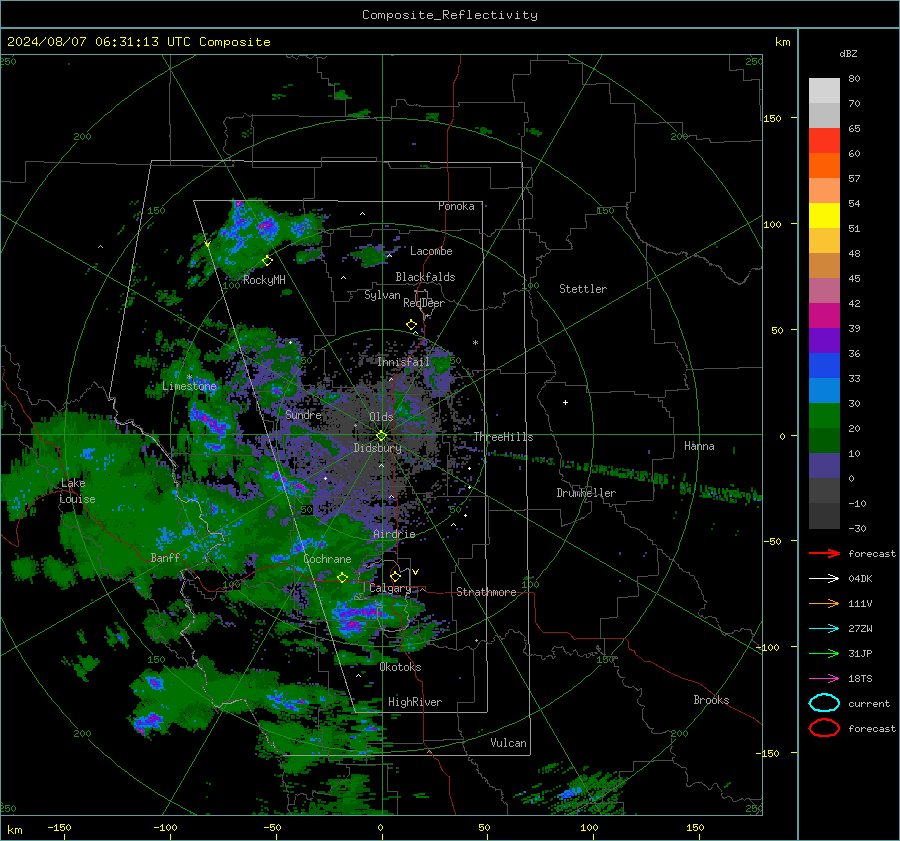This screenshot has height=841, width=900.
Task: Click the red forecast ellipse in legend
Action: (x=824, y=728)
